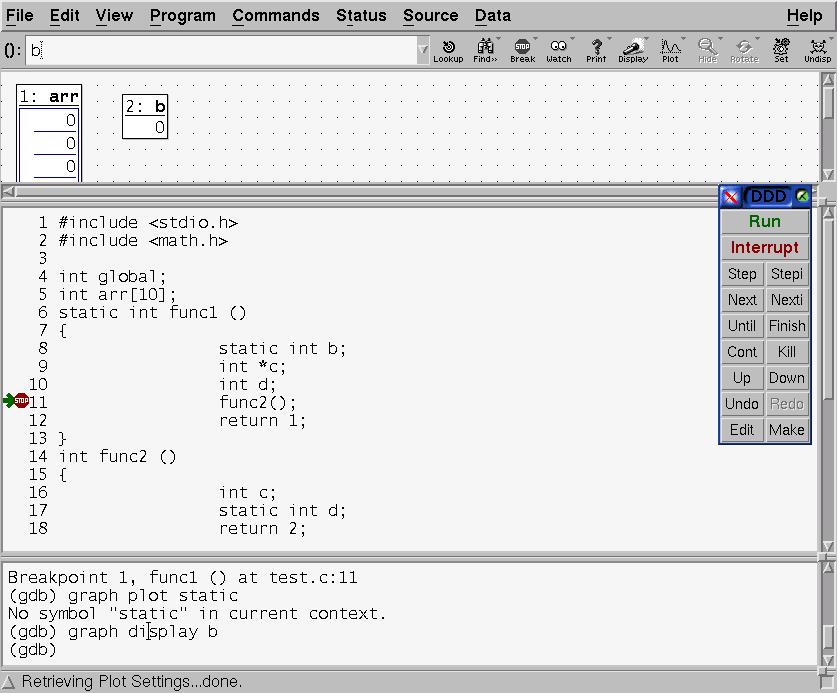Click the status bar triangle indicator
Viewport: 837px width, 693px height.
(x=9, y=682)
